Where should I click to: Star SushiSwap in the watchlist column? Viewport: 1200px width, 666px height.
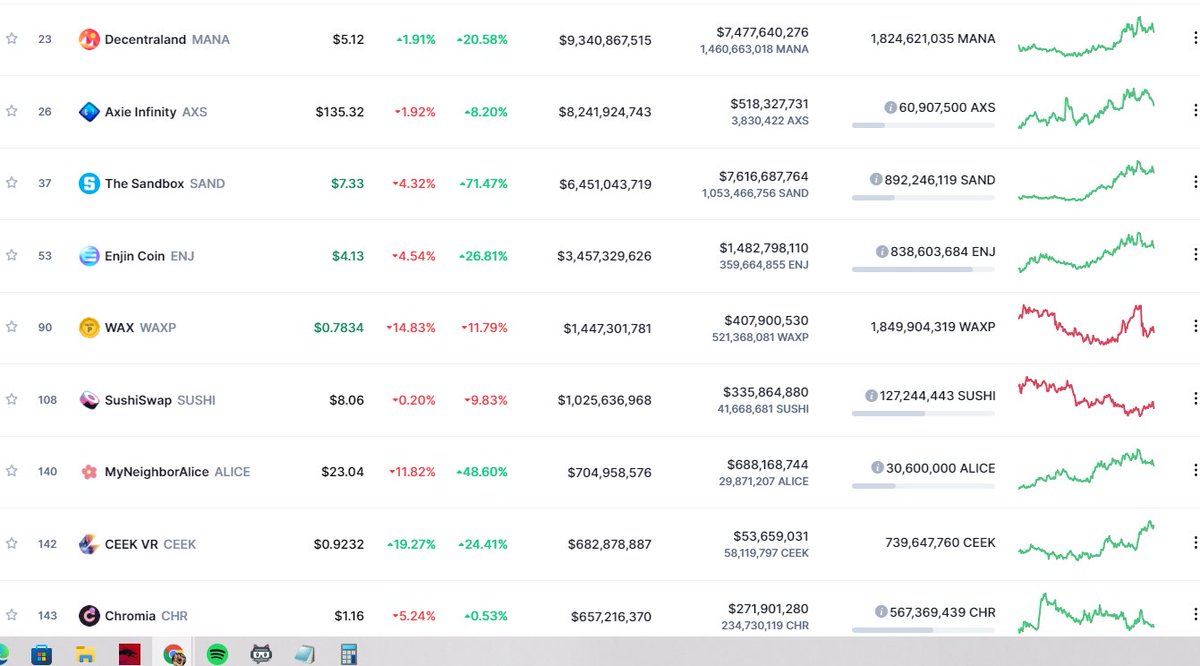tap(12, 399)
